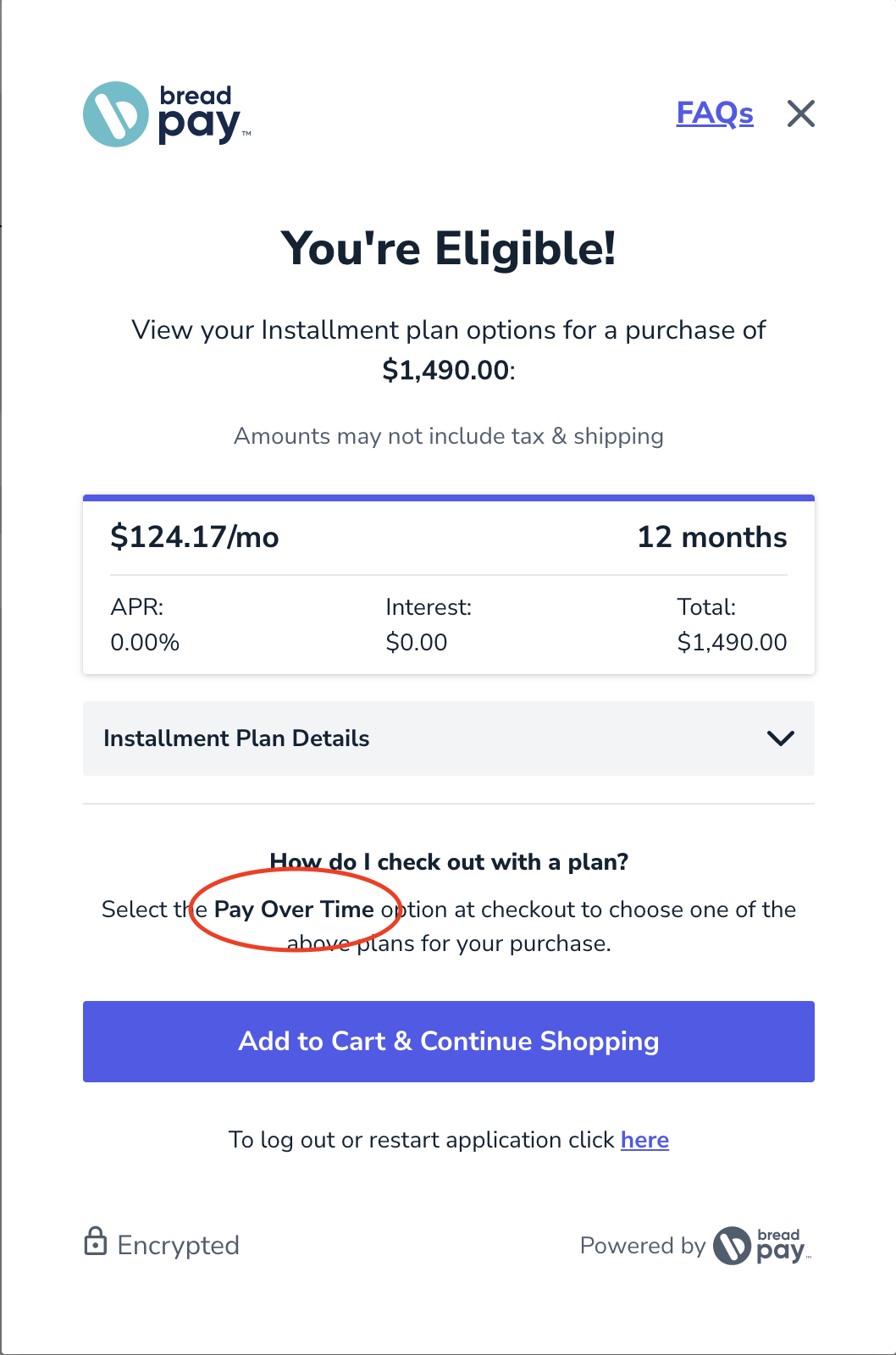Image resolution: width=896 pixels, height=1355 pixels.
Task: Click the TM mark beside the Bread Pay logo
Action: [246, 134]
